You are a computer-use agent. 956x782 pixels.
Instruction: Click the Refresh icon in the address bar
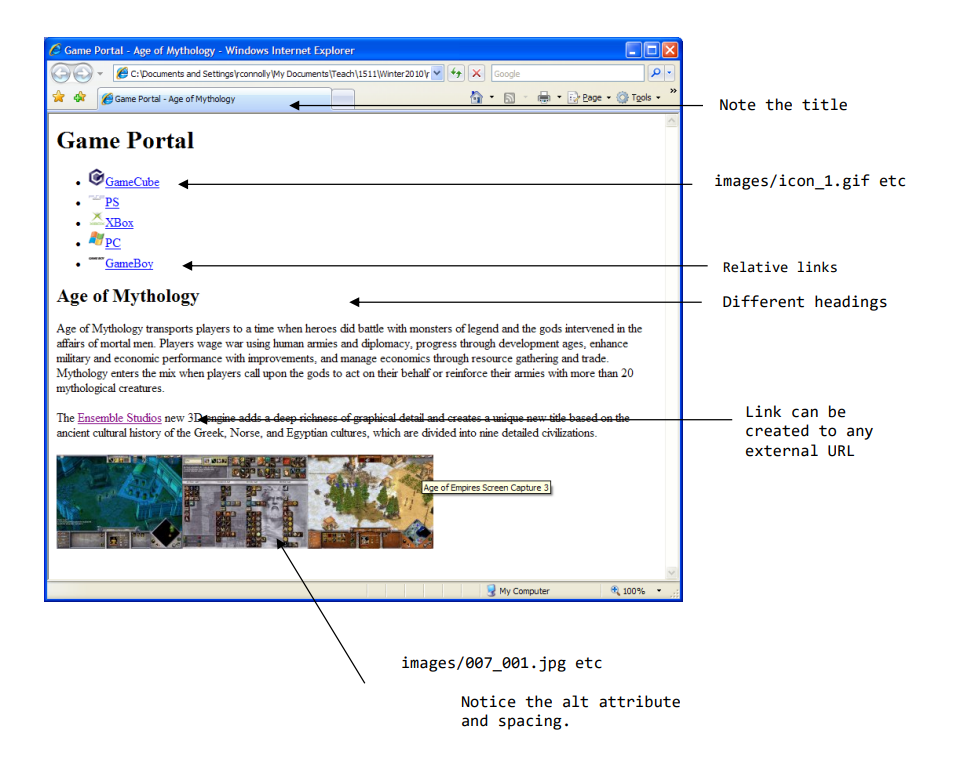[456, 72]
